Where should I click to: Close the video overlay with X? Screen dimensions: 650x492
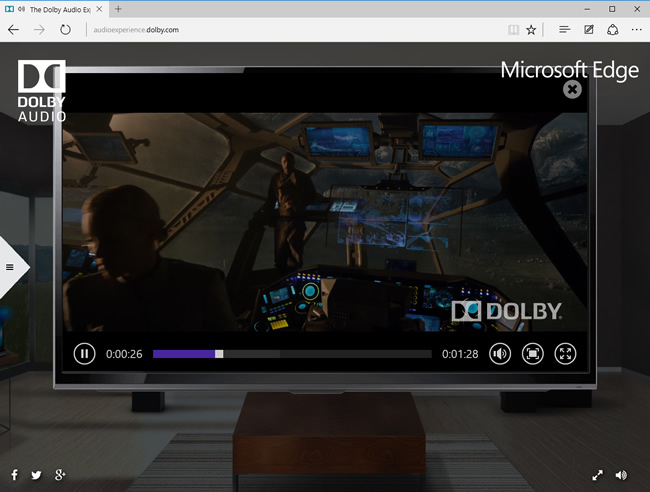[572, 89]
